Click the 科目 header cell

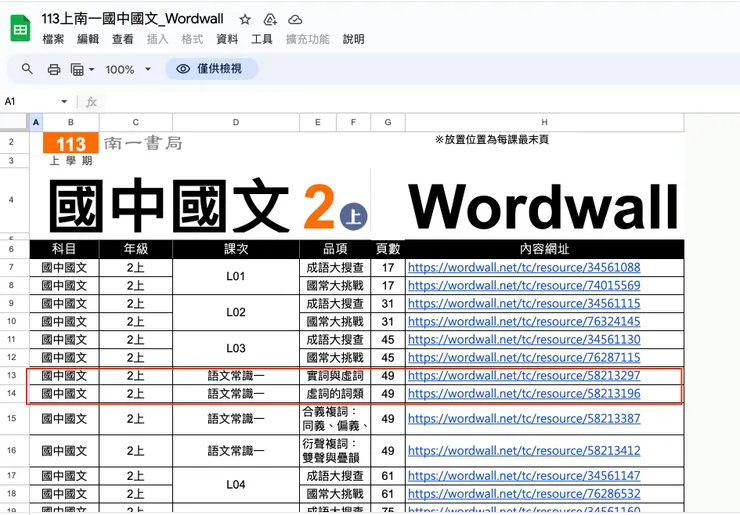click(64, 249)
